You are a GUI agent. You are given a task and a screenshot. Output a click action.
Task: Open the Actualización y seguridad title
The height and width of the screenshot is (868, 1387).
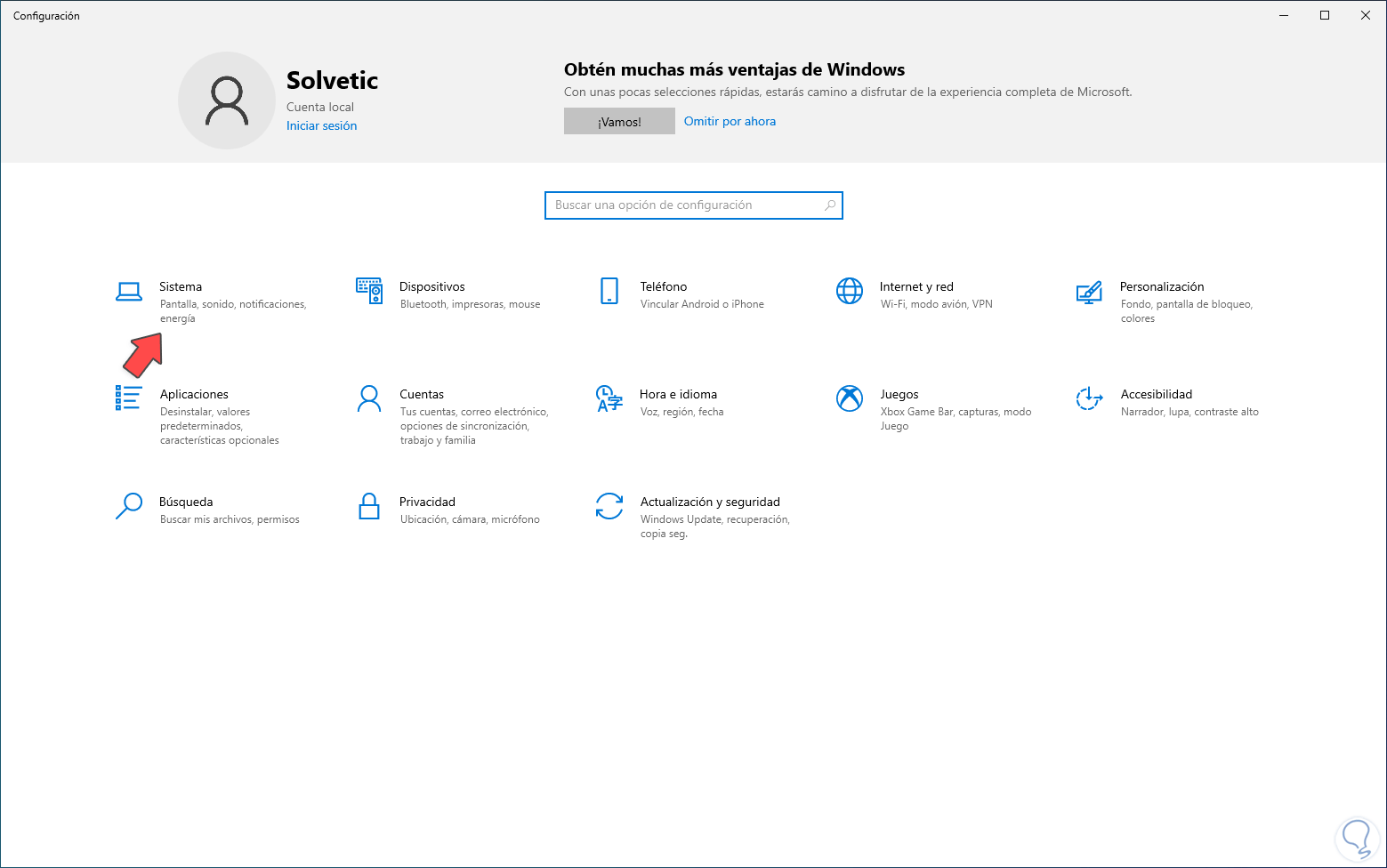[x=710, y=502]
